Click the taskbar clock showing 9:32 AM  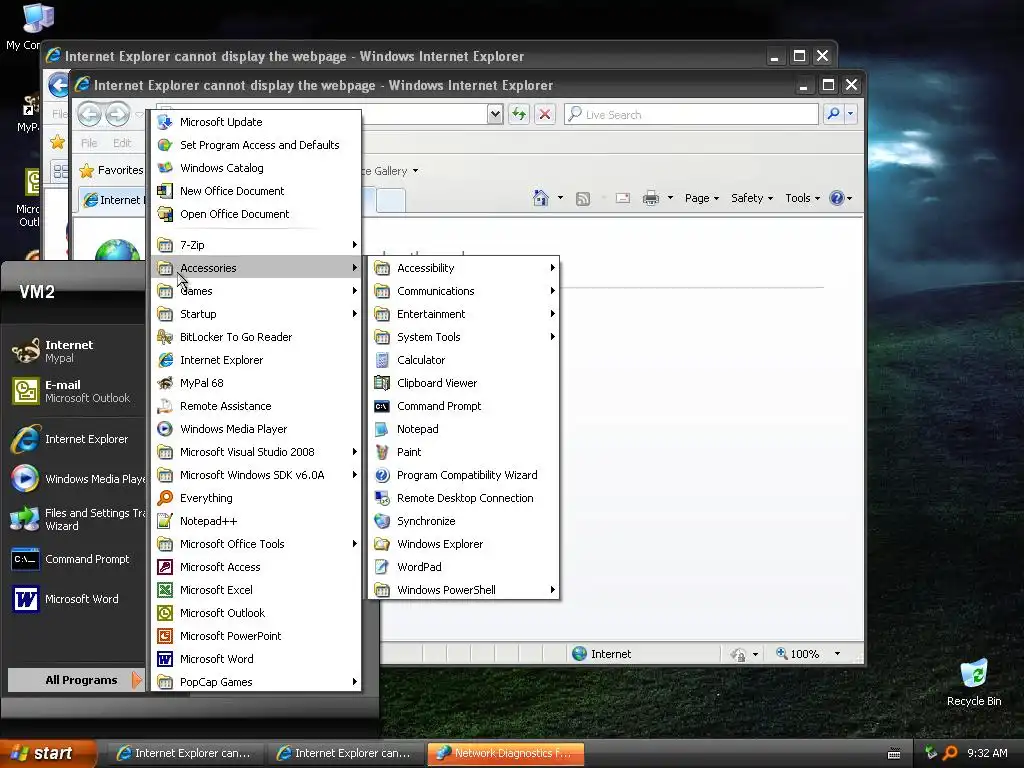pyautogui.click(x=987, y=753)
